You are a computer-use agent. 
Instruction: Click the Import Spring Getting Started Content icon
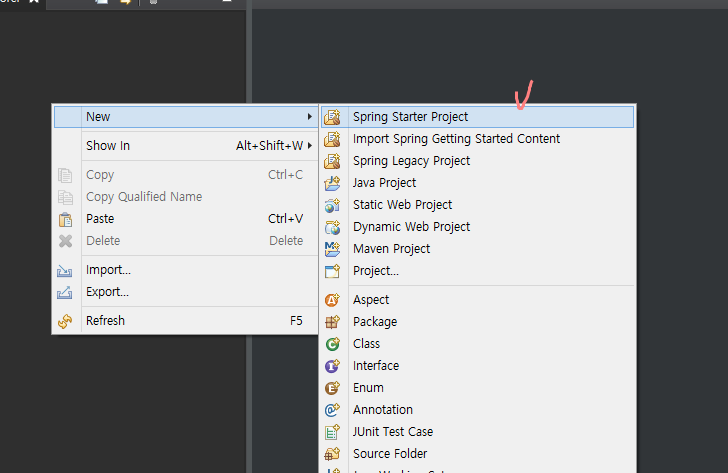pyautogui.click(x=332, y=139)
